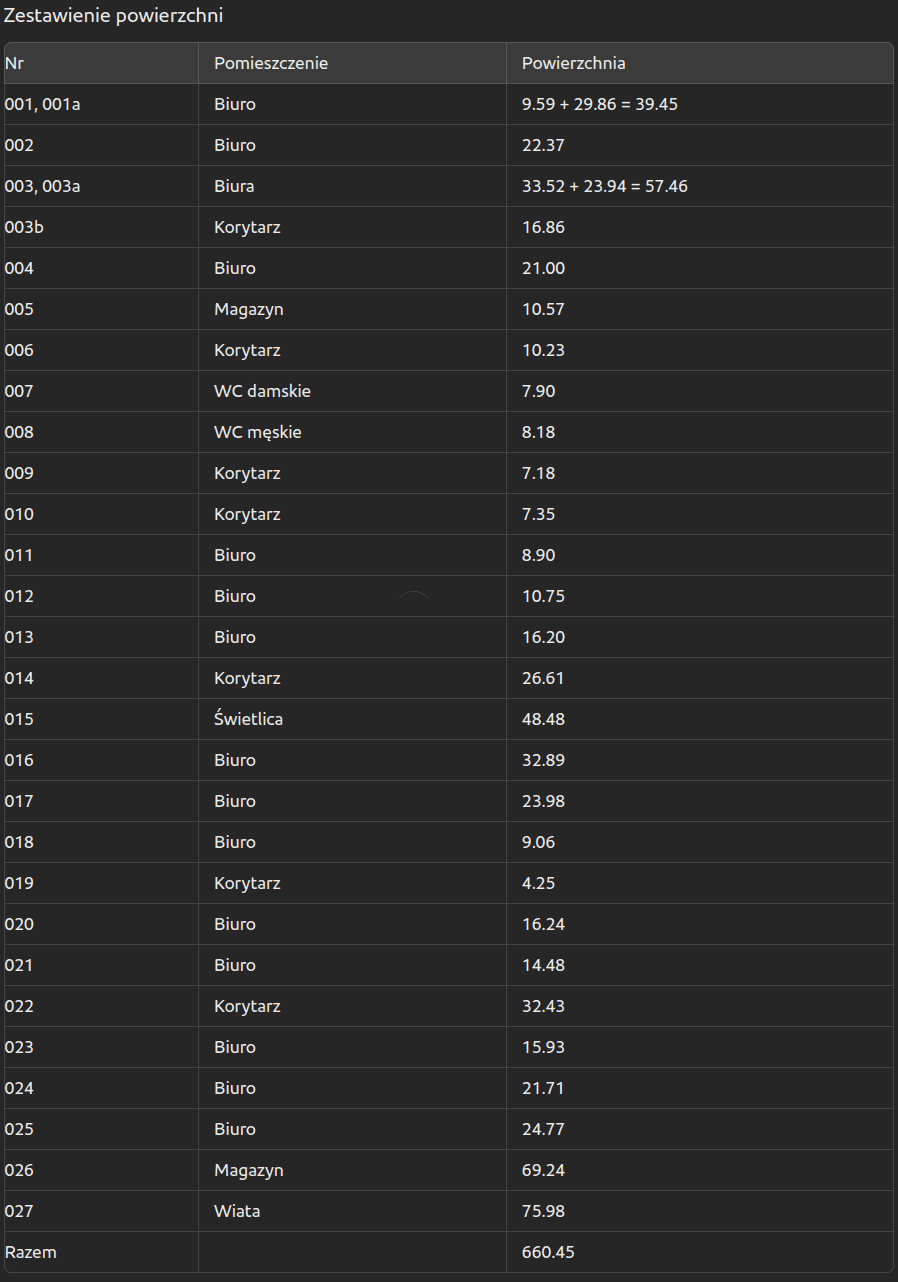Select the area value 75.98
898x1282 pixels.
pos(543,1211)
